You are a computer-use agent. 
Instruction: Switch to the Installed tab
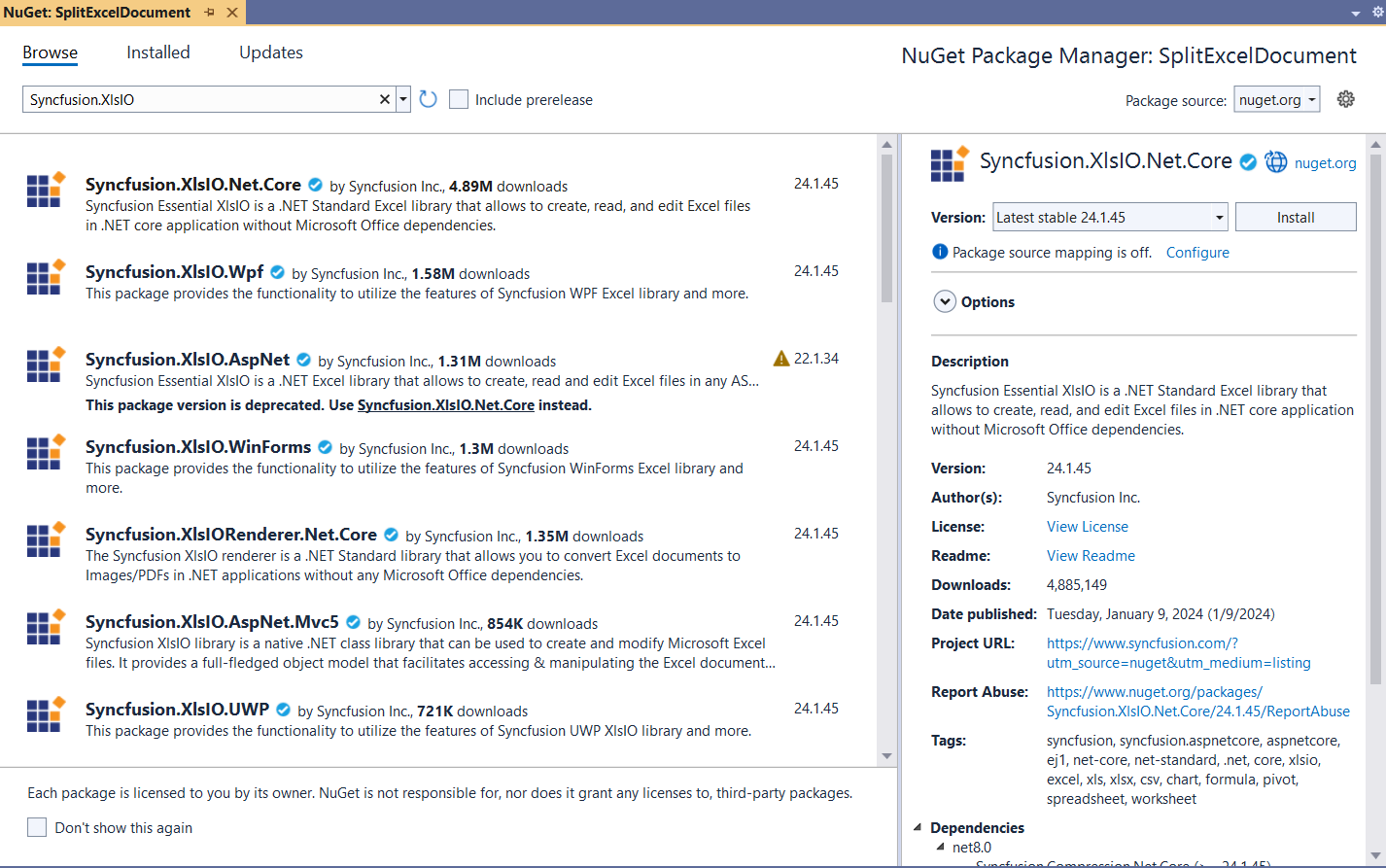click(158, 52)
